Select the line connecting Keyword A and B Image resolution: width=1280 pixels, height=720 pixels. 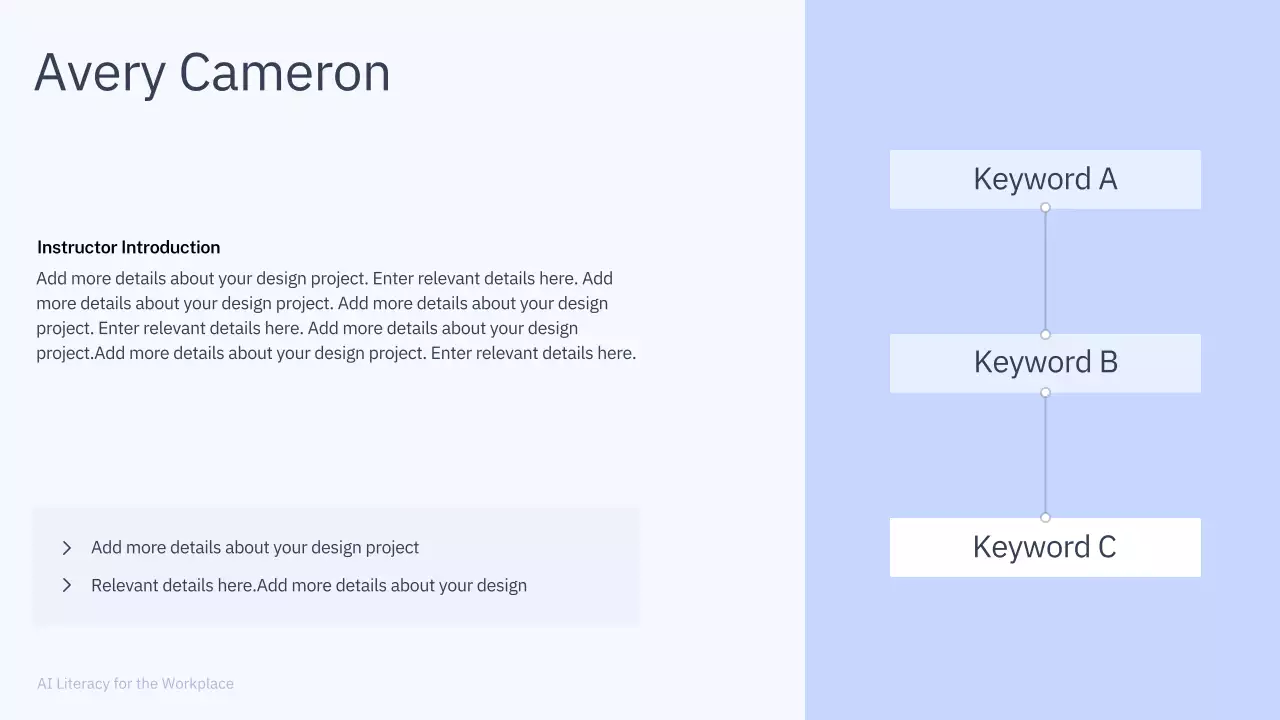[1045, 271]
